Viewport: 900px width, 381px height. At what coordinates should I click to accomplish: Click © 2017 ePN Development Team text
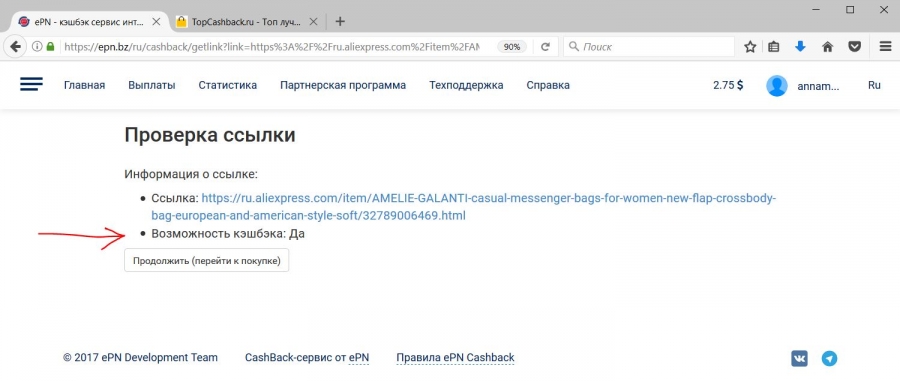pyautogui.click(x=141, y=357)
